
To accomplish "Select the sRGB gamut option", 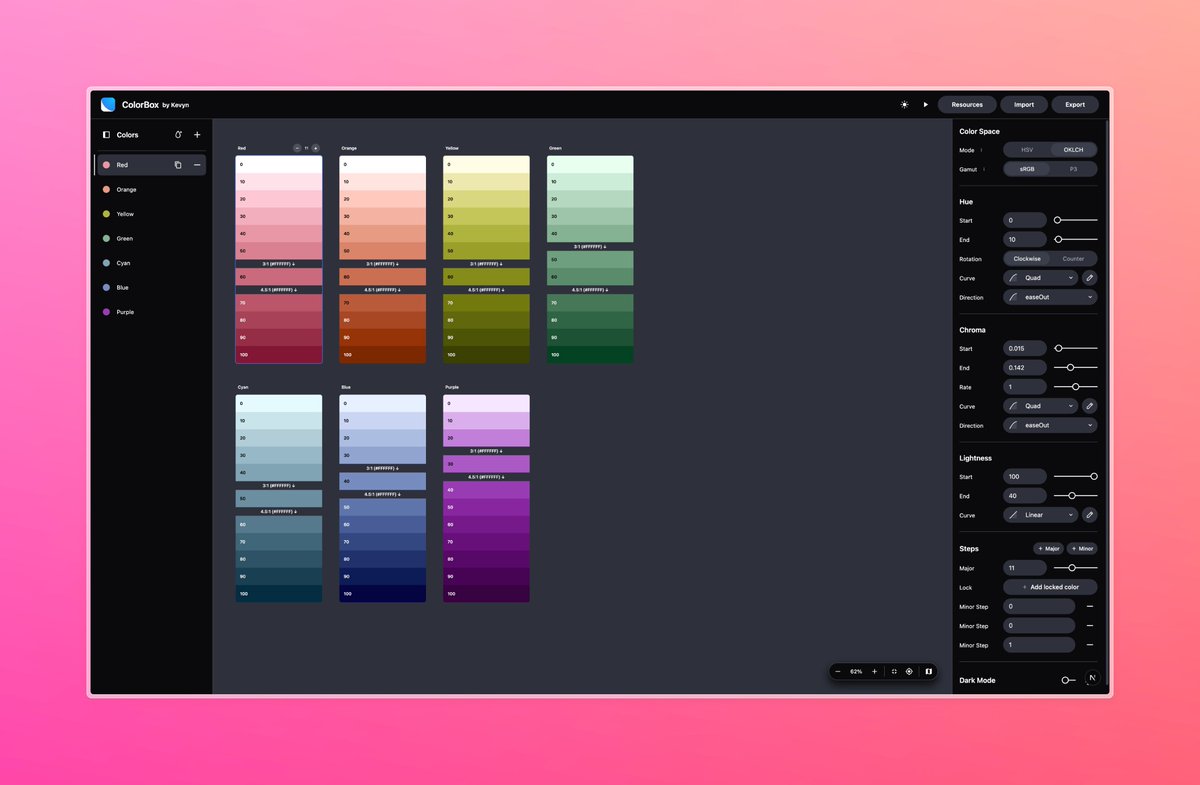I will point(1027,169).
